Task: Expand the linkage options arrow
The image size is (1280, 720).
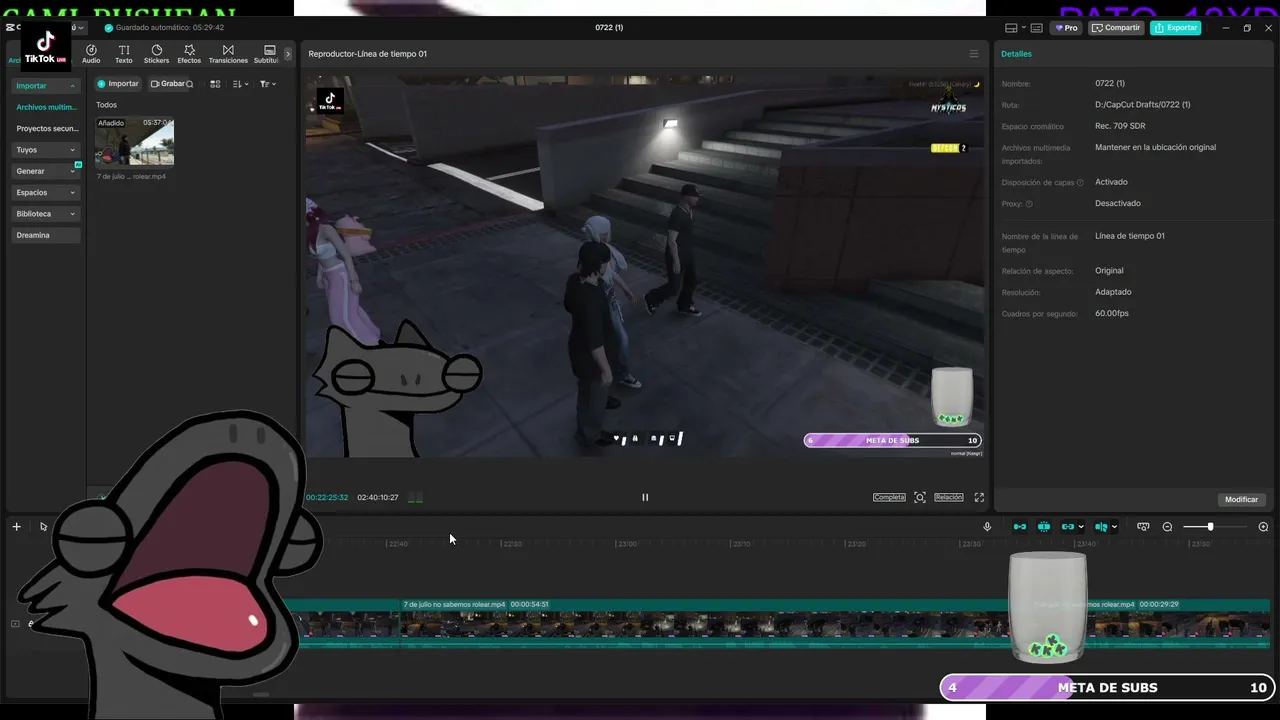Action: (1081, 527)
